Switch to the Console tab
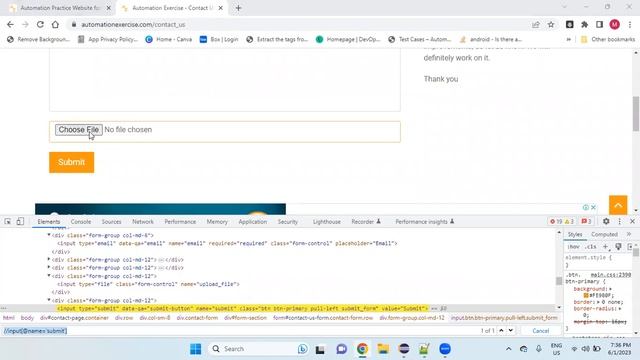The width and height of the screenshot is (640, 360). tap(81, 222)
